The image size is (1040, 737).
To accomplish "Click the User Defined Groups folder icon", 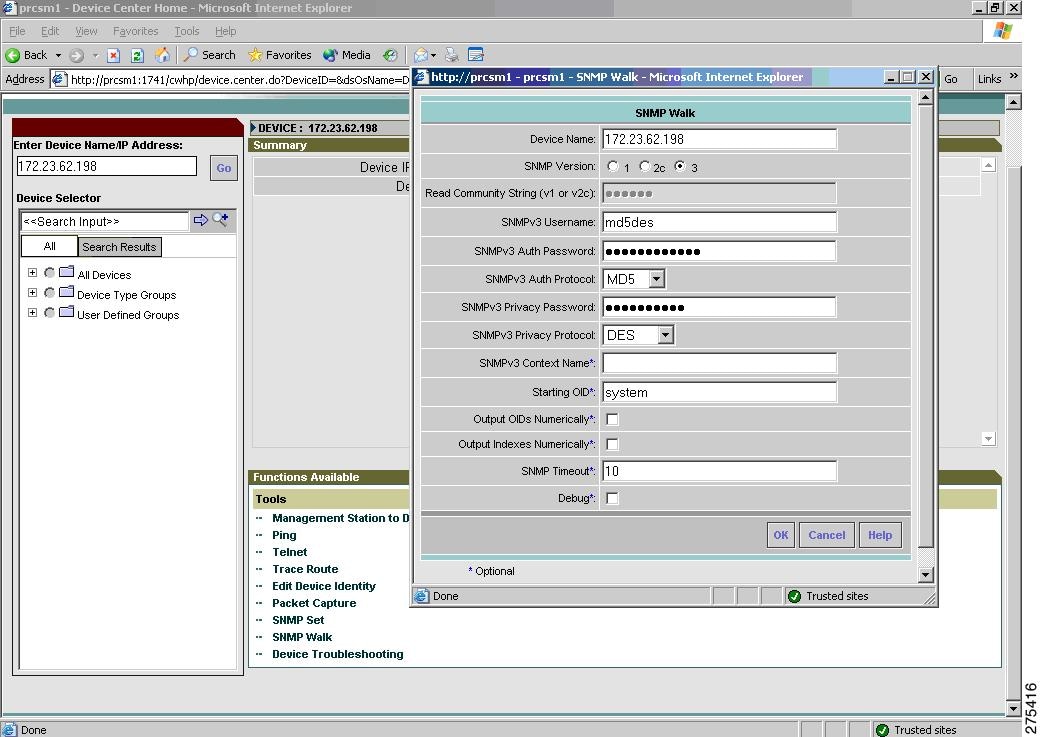I will click(x=66, y=312).
